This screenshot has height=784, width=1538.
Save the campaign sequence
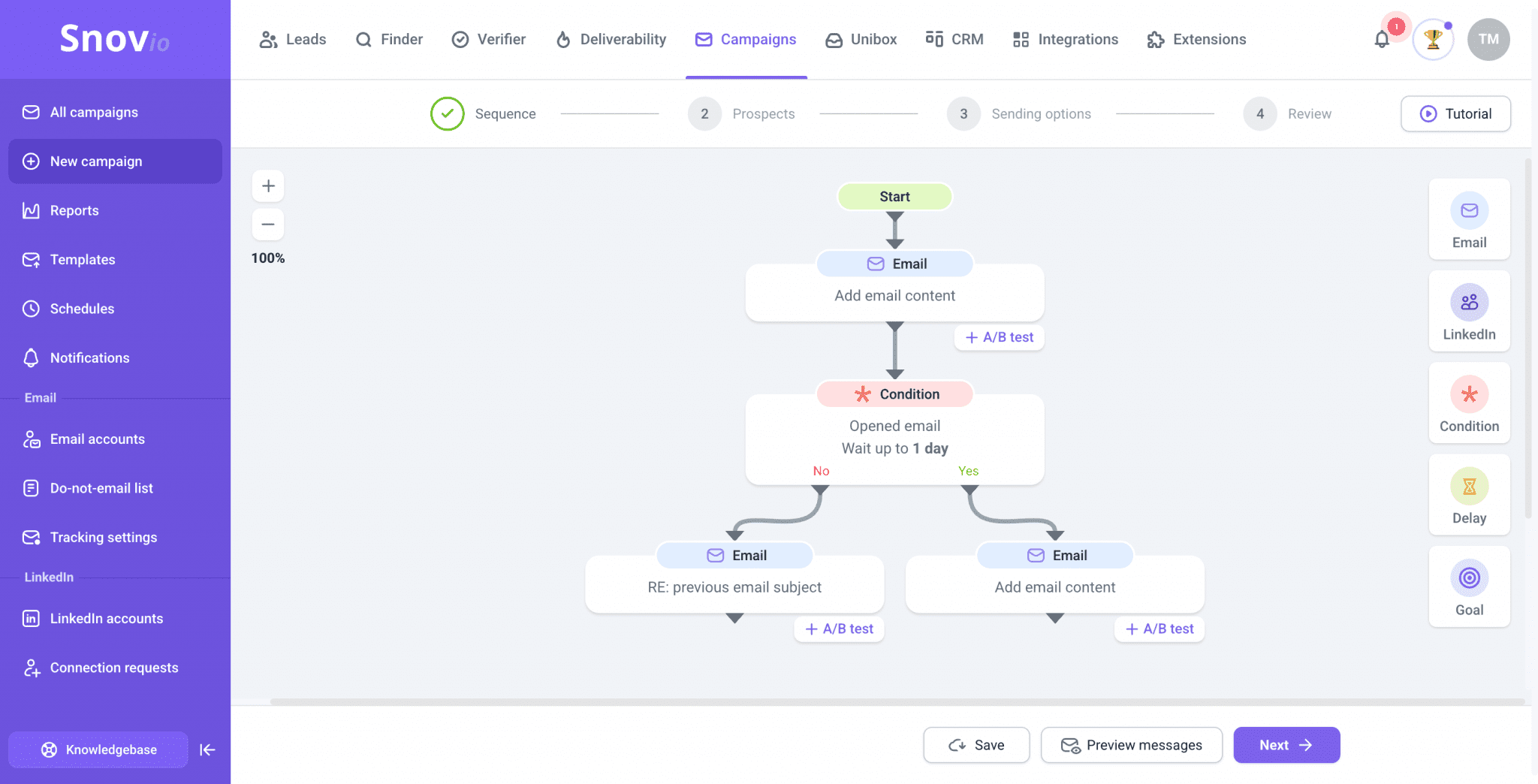976,745
